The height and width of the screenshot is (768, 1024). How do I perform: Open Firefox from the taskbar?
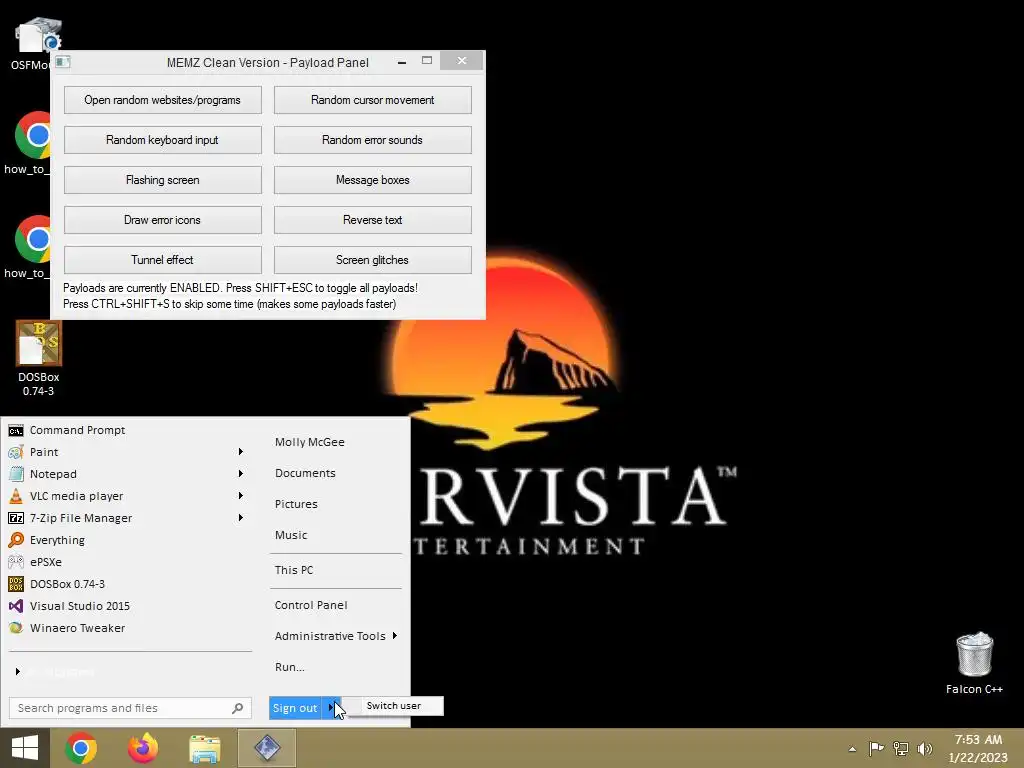[142, 748]
